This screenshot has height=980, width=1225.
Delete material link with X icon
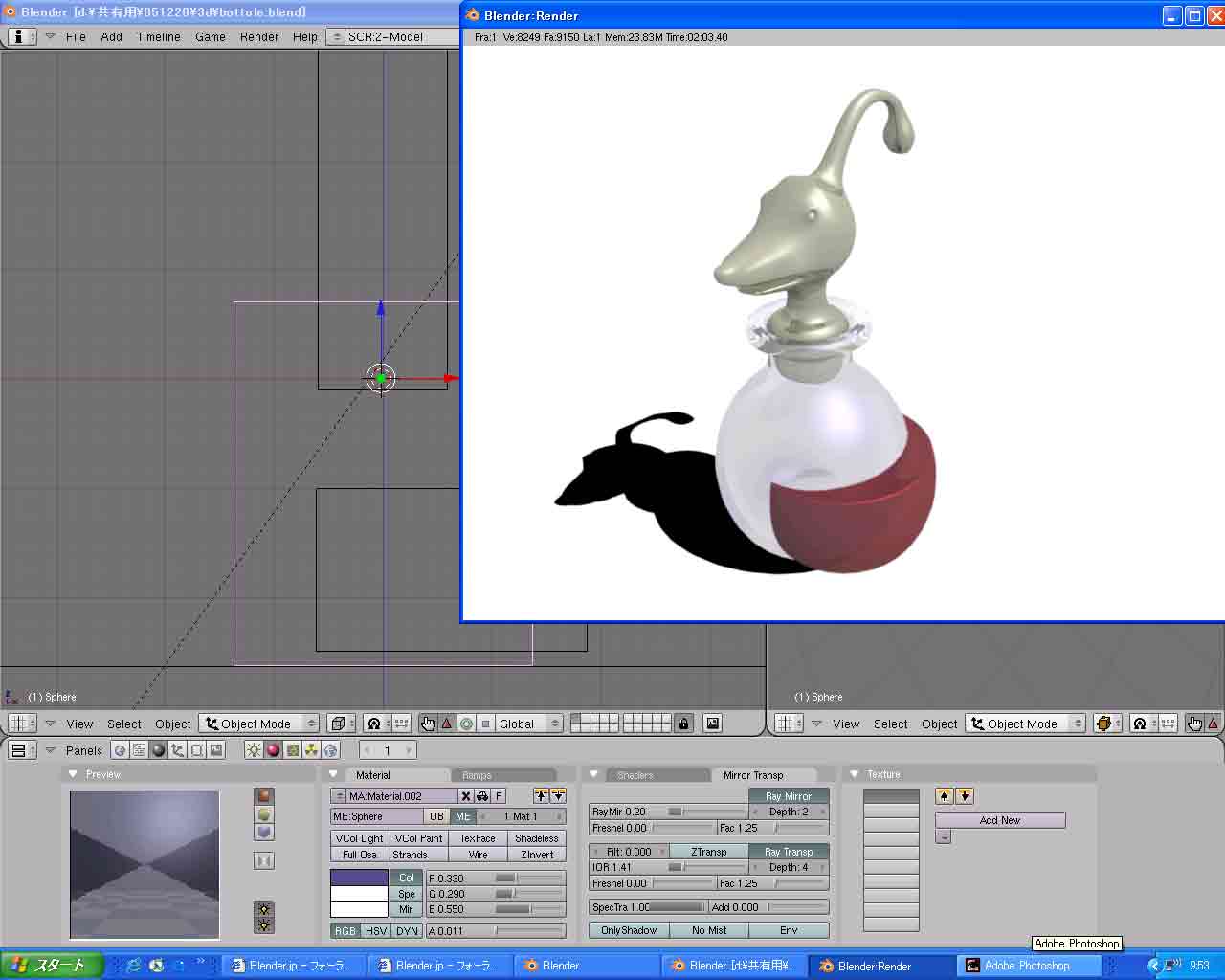(x=466, y=796)
